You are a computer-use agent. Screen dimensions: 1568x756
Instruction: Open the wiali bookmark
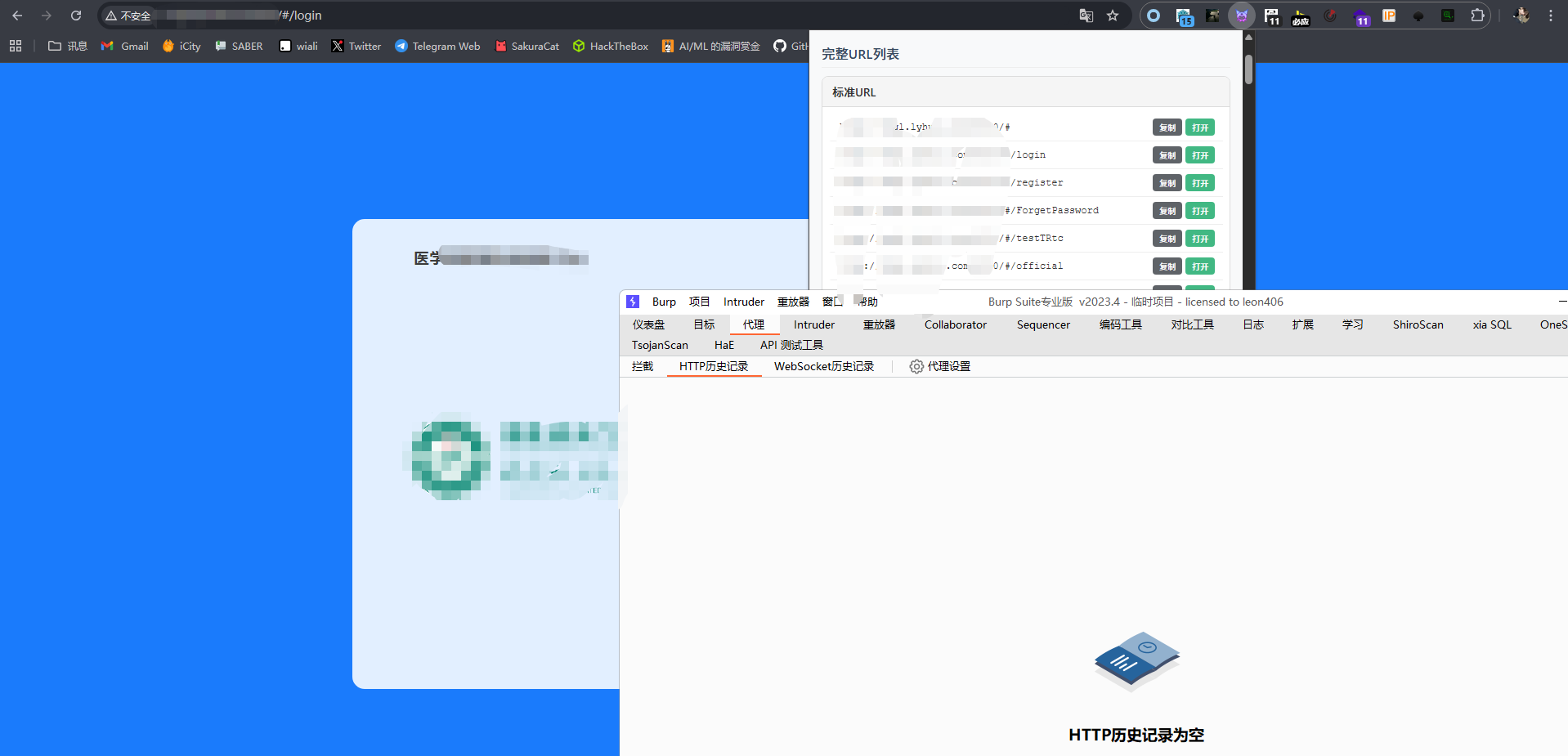point(298,46)
